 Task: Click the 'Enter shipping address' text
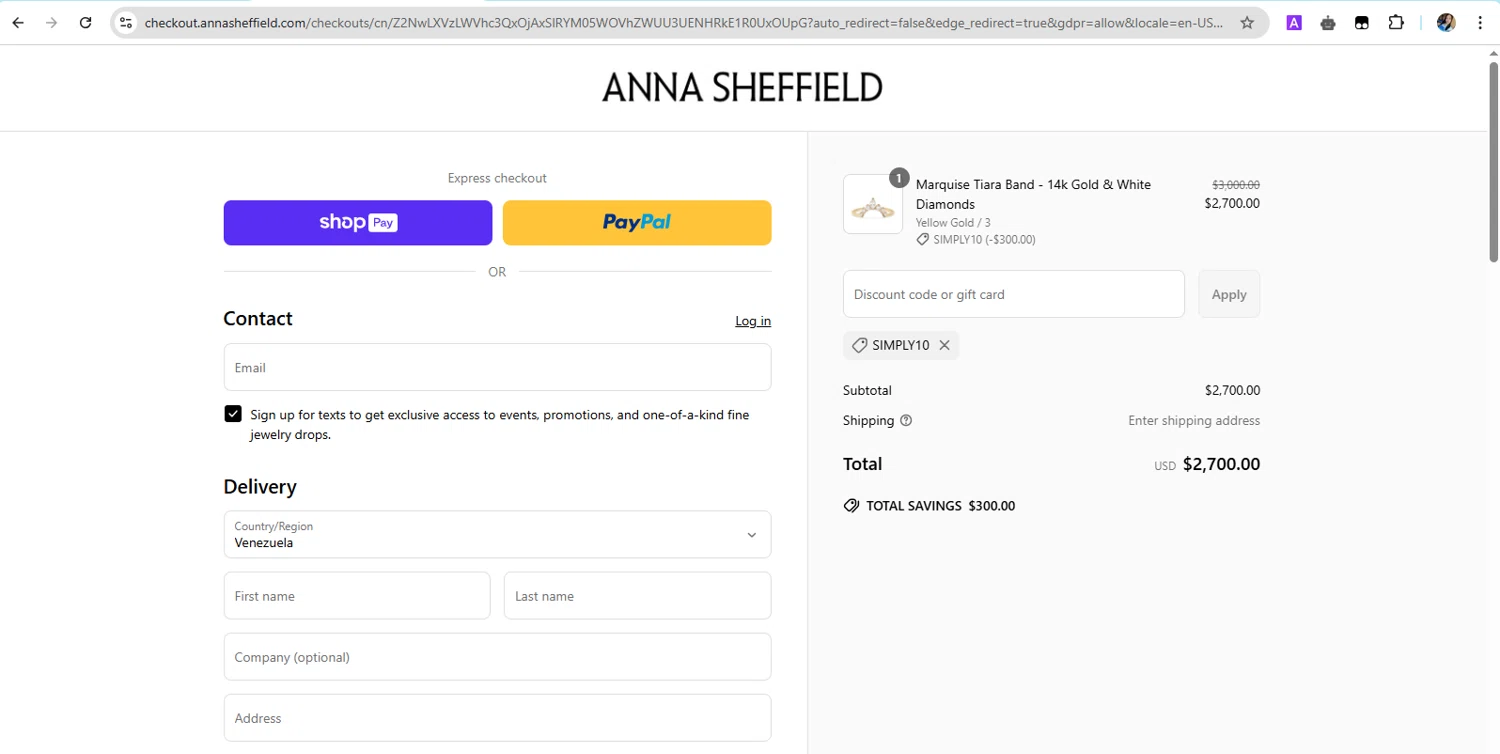[1194, 421]
